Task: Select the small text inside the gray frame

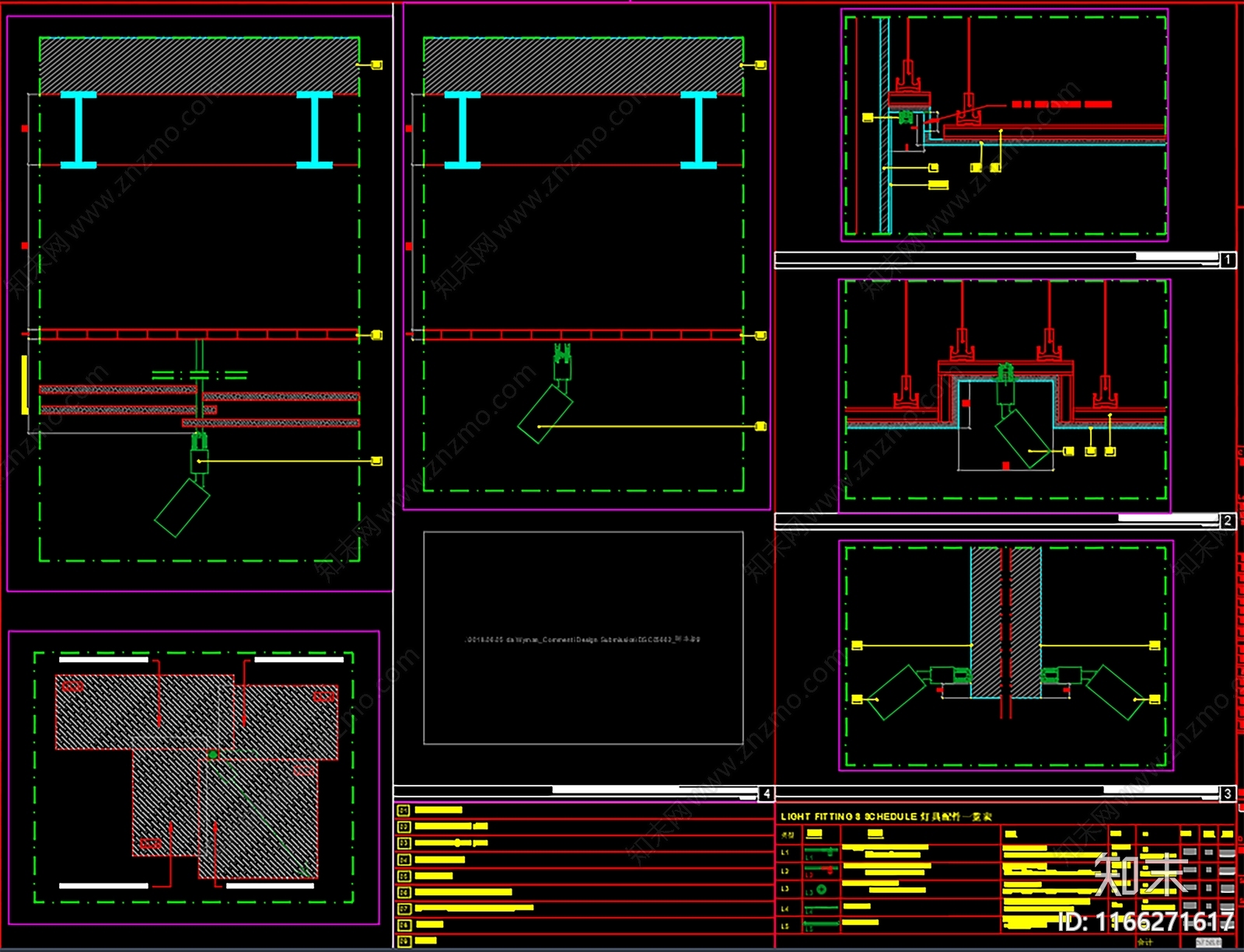Action: click(582, 639)
